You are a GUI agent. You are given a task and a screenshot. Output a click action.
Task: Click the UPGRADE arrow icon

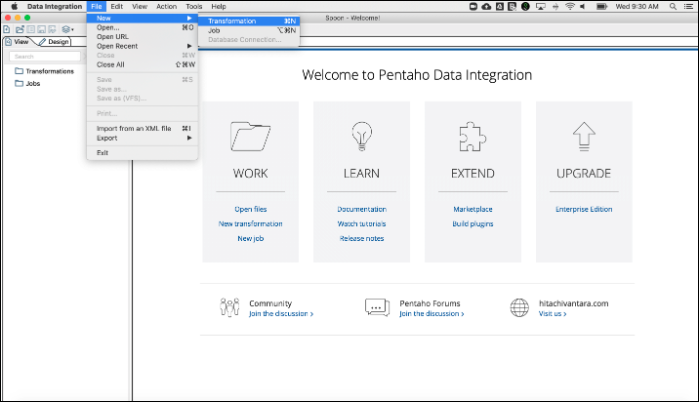click(x=583, y=135)
